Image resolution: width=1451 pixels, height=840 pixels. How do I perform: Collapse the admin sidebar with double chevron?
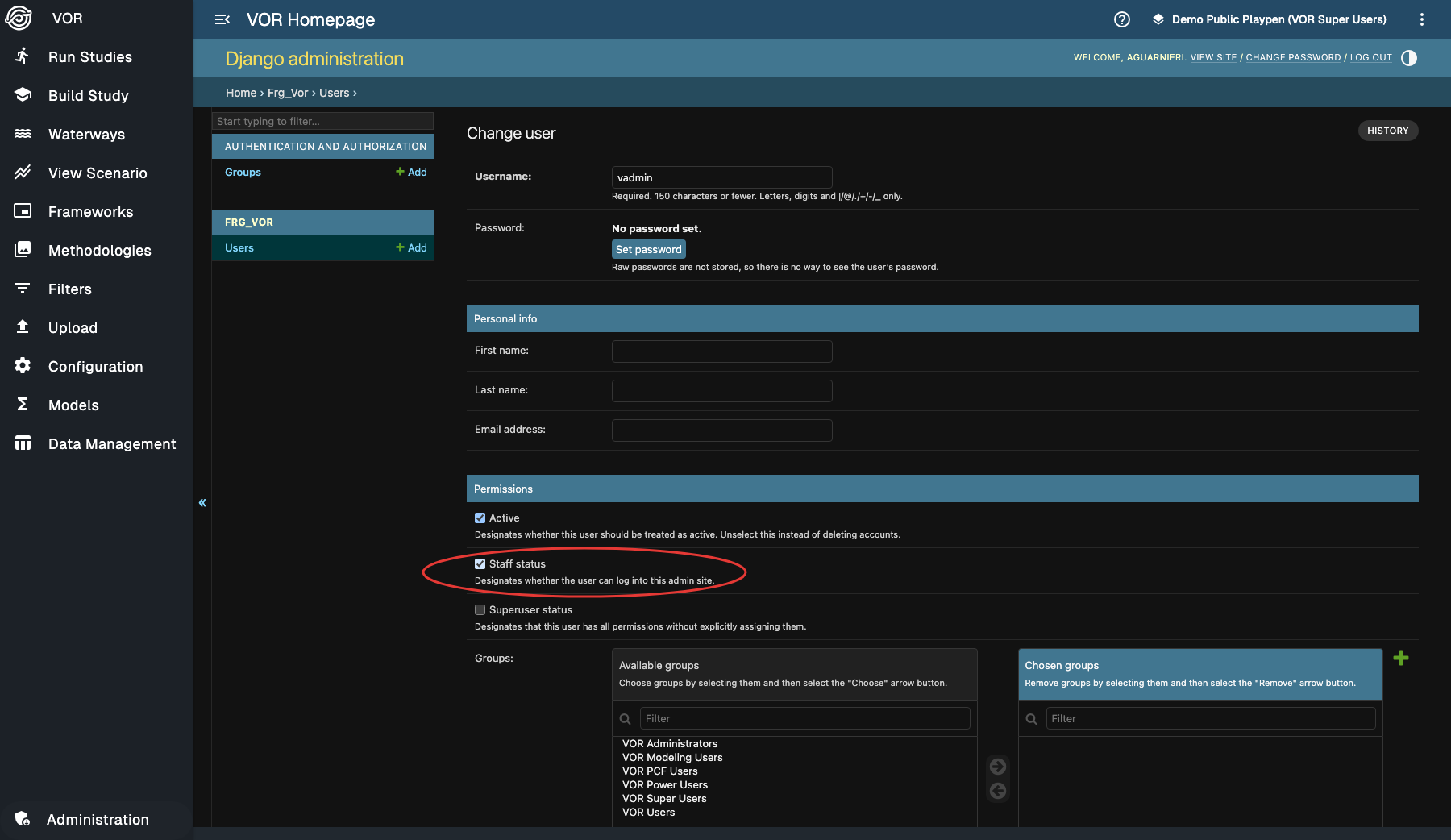(202, 503)
